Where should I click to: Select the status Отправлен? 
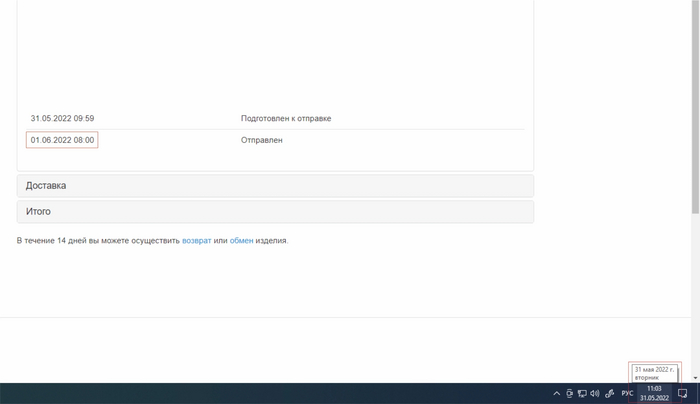click(x=262, y=140)
